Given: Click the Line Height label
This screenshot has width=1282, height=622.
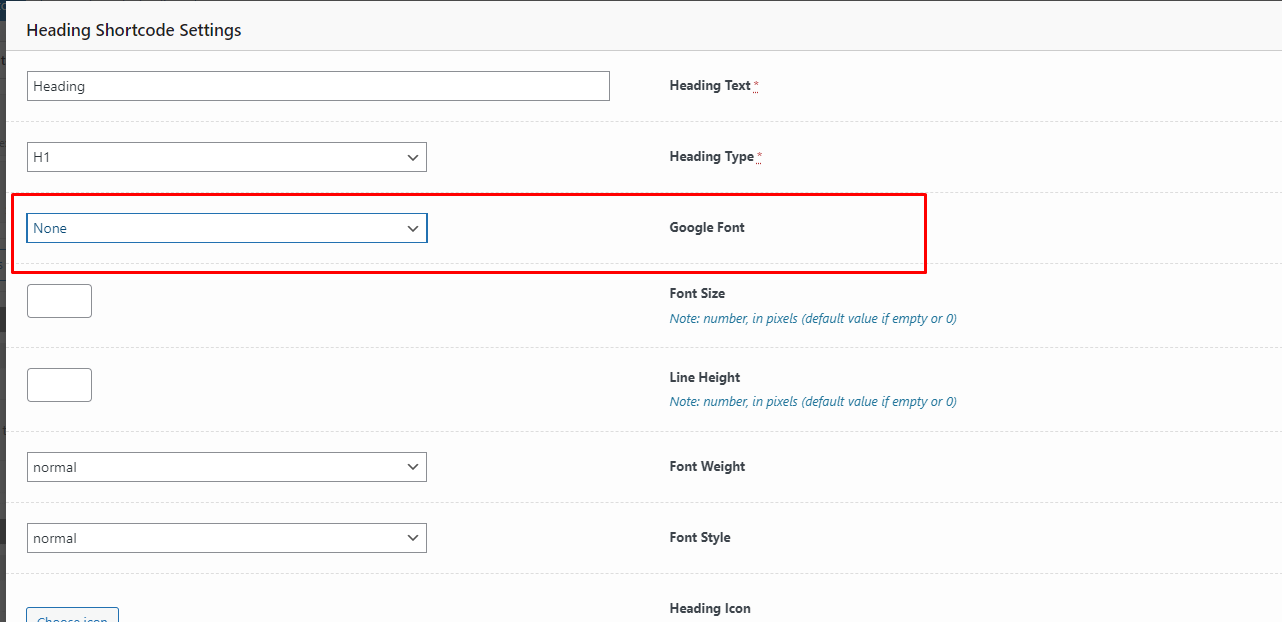Looking at the screenshot, I should tap(705, 378).
